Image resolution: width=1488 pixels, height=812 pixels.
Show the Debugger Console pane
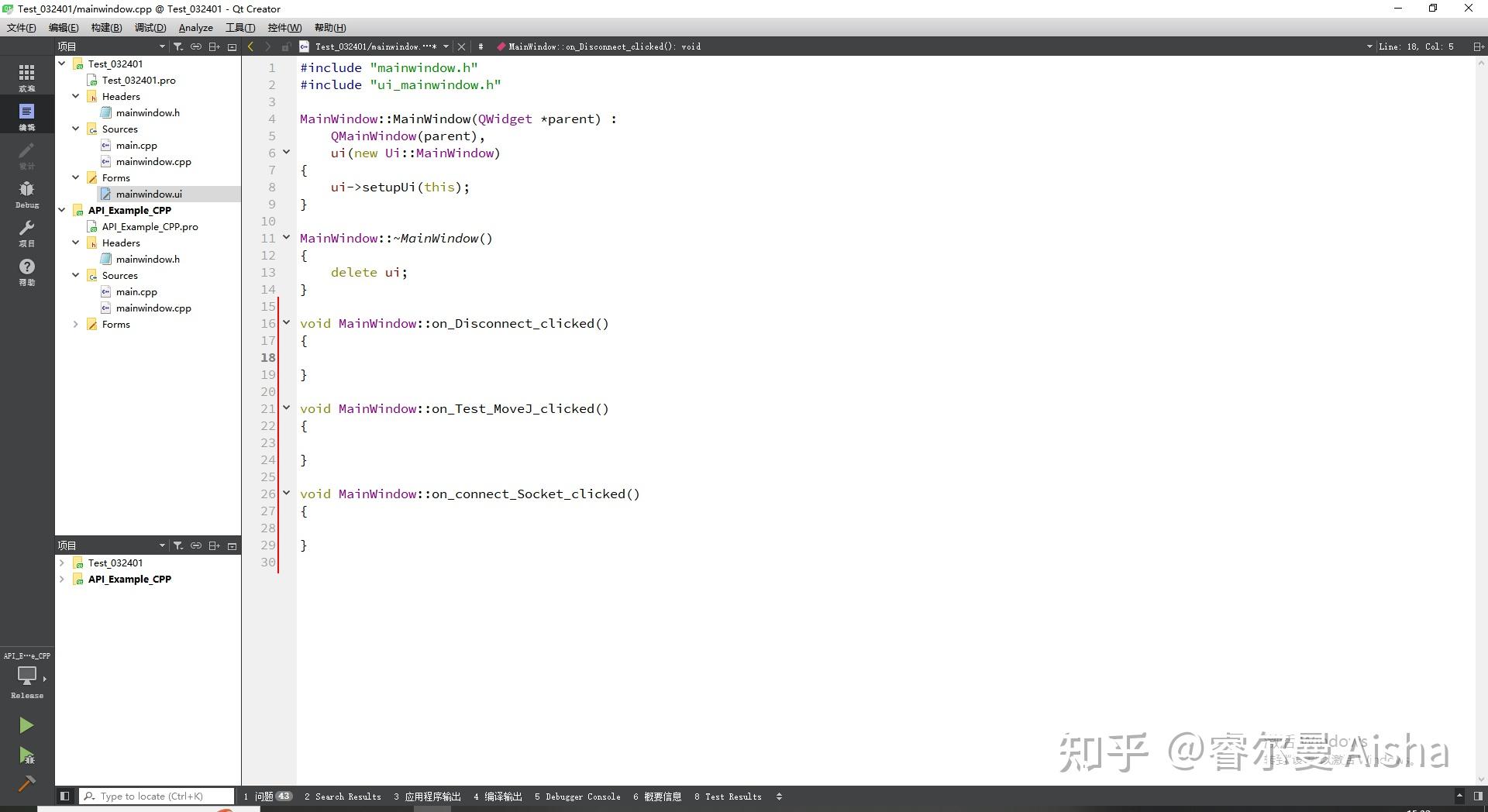(x=577, y=797)
